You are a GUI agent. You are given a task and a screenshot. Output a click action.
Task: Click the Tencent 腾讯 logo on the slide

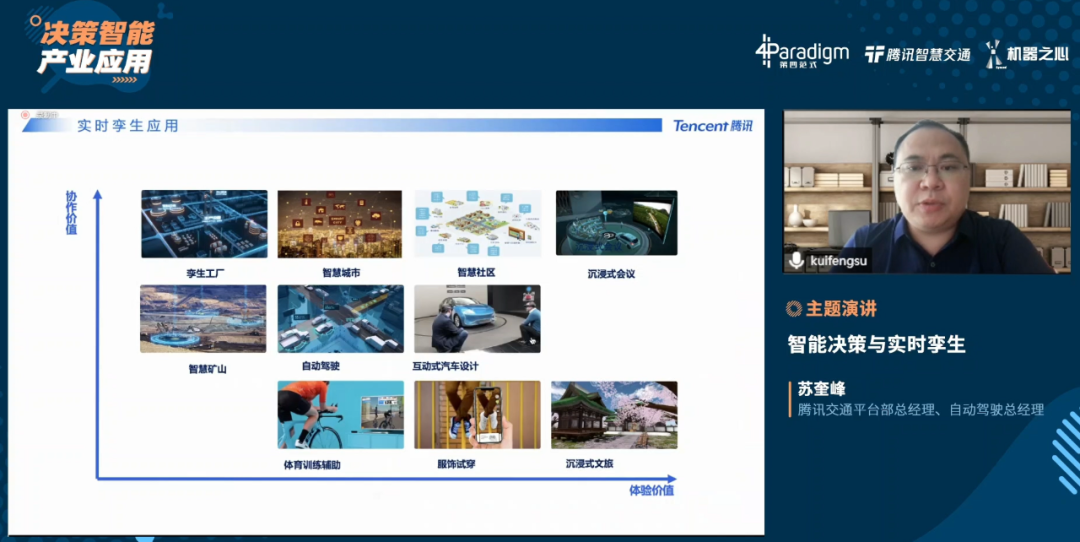(x=713, y=125)
